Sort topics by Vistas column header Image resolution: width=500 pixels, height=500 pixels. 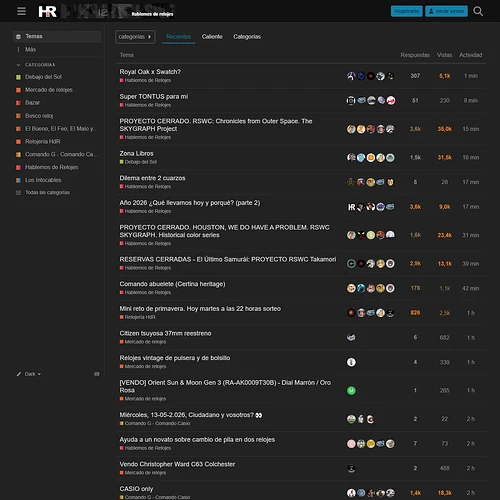point(444,55)
